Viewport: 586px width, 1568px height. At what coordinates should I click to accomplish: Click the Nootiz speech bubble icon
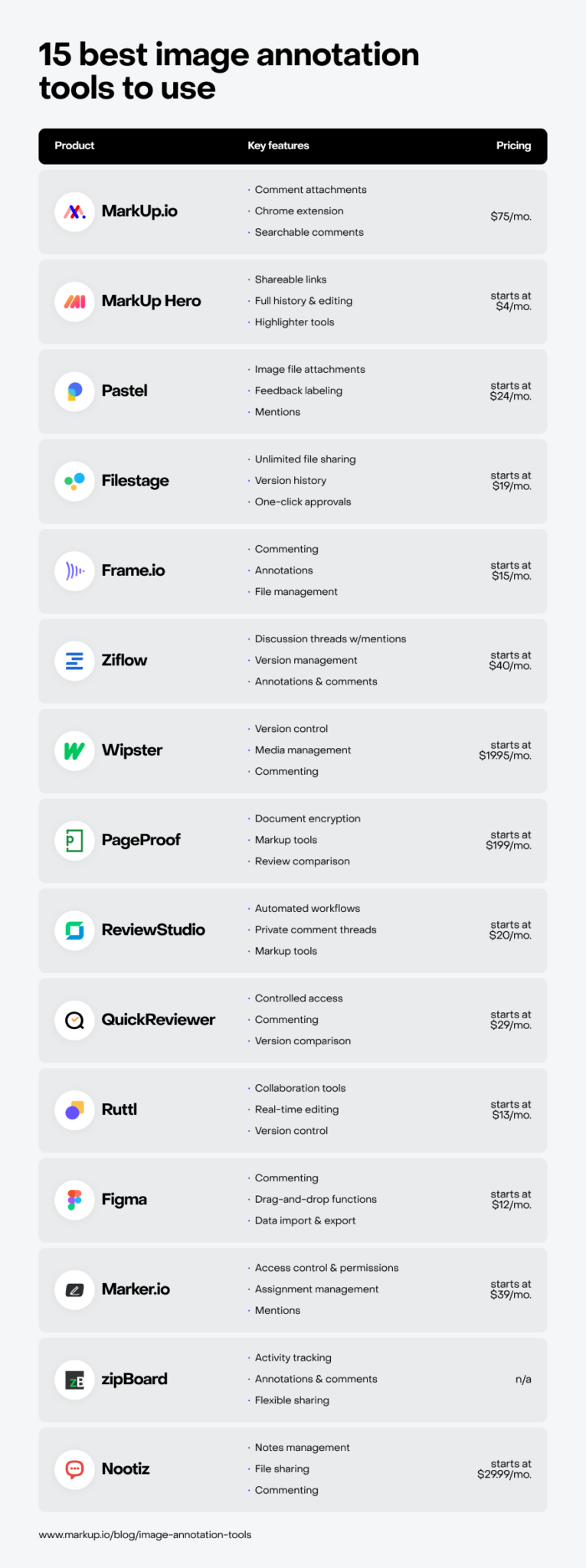[x=74, y=1469]
